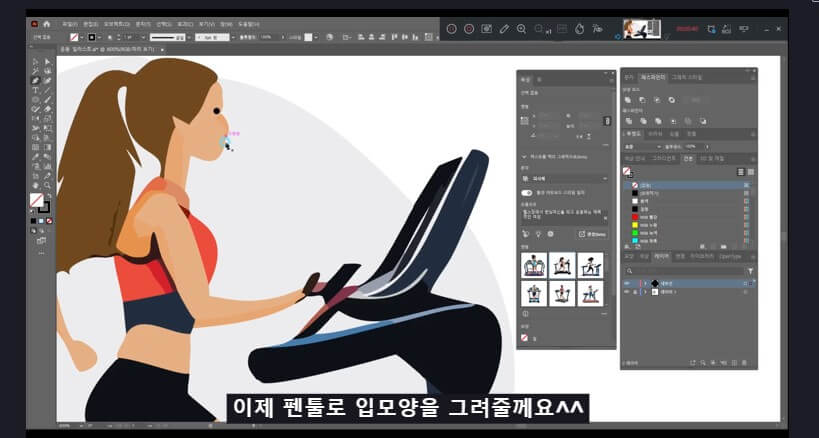
Task: Click the constrain proportions link icon
Action: [607, 121]
